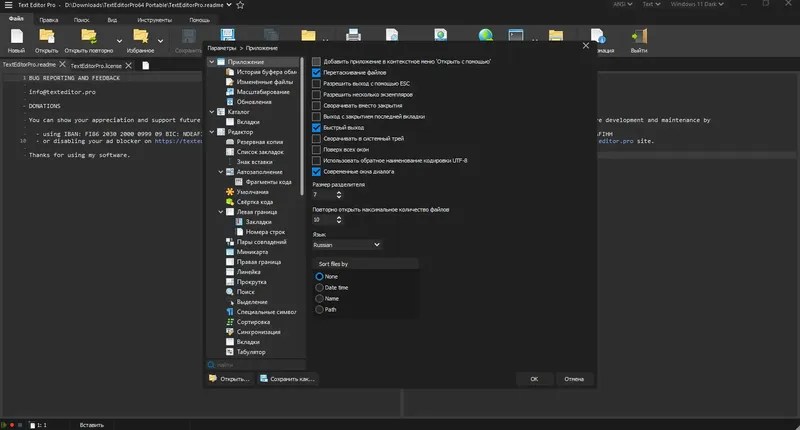Image resolution: width=800 pixels, height=430 pixels.
Task: Close the TextEditorPro.readme tab
Action: 62,64
